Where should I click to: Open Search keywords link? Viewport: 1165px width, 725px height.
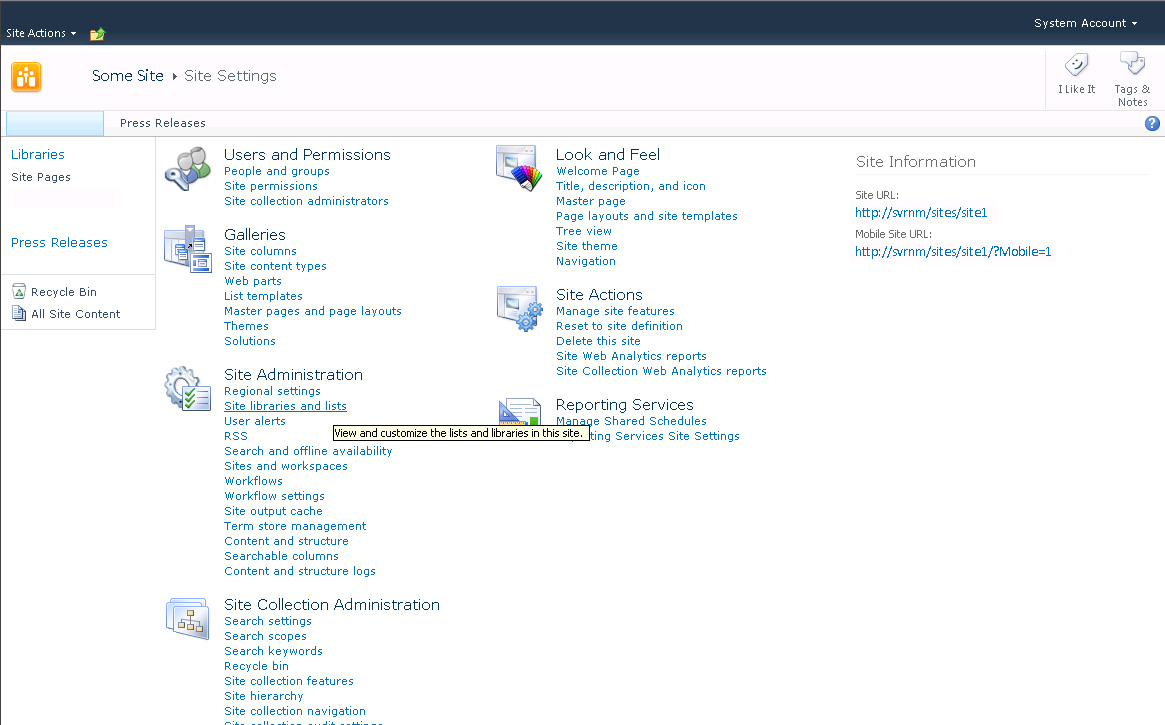[x=273, y=651]
